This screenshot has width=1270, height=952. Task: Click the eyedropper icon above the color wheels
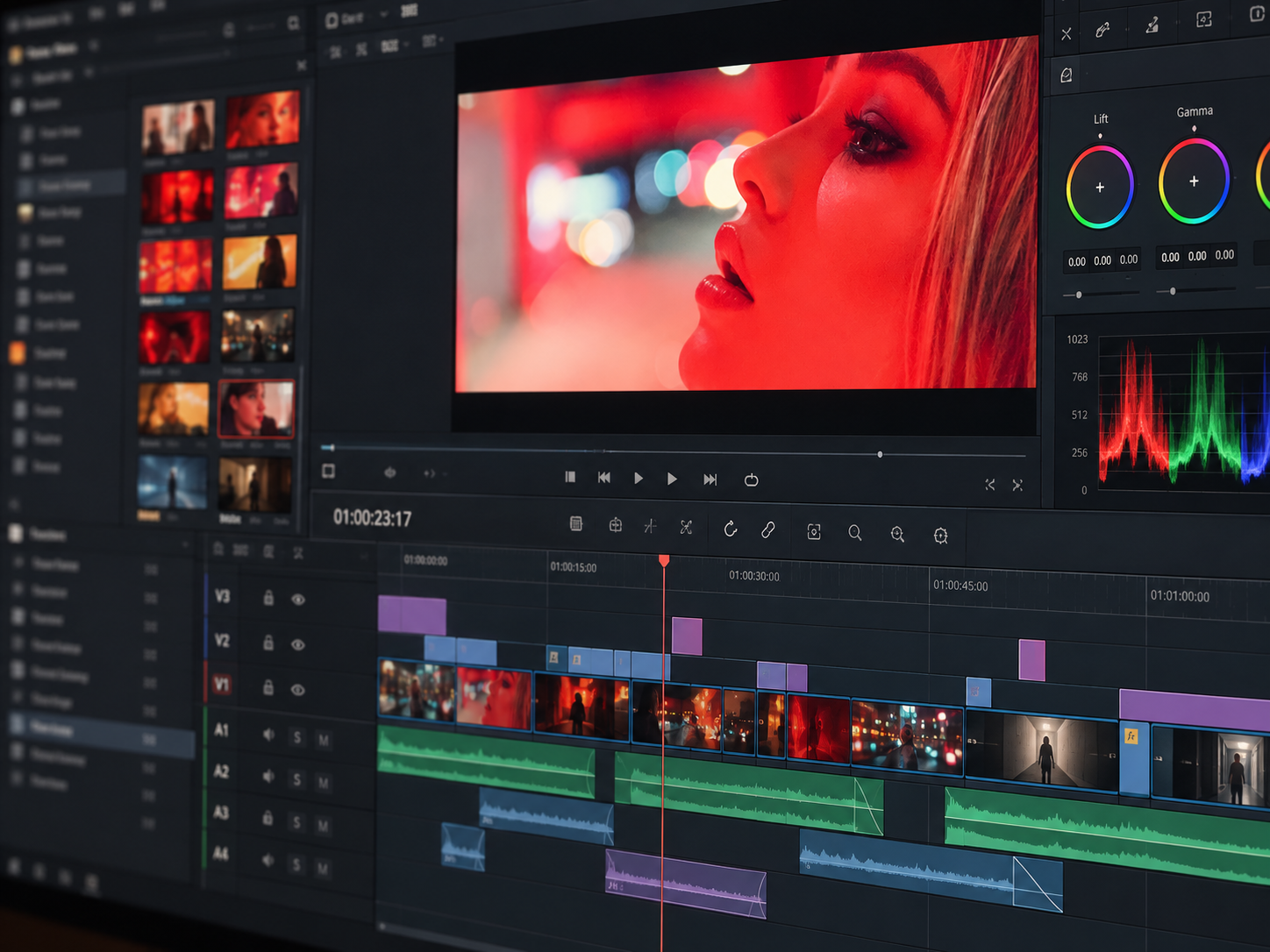(x=1102, y=31)
